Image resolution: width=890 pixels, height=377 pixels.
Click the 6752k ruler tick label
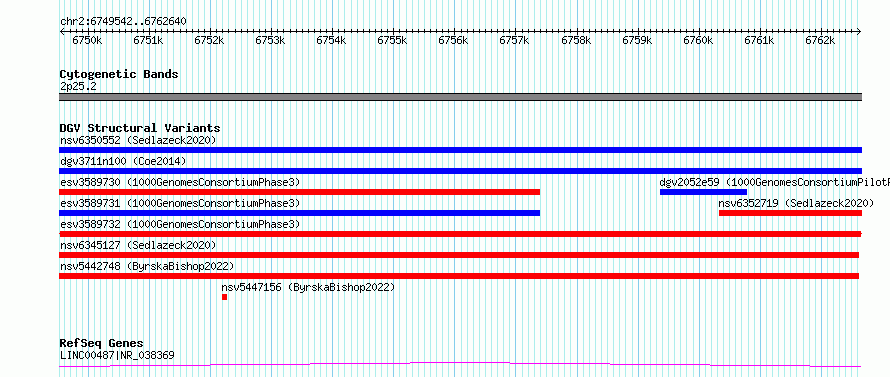pos(209,41)
